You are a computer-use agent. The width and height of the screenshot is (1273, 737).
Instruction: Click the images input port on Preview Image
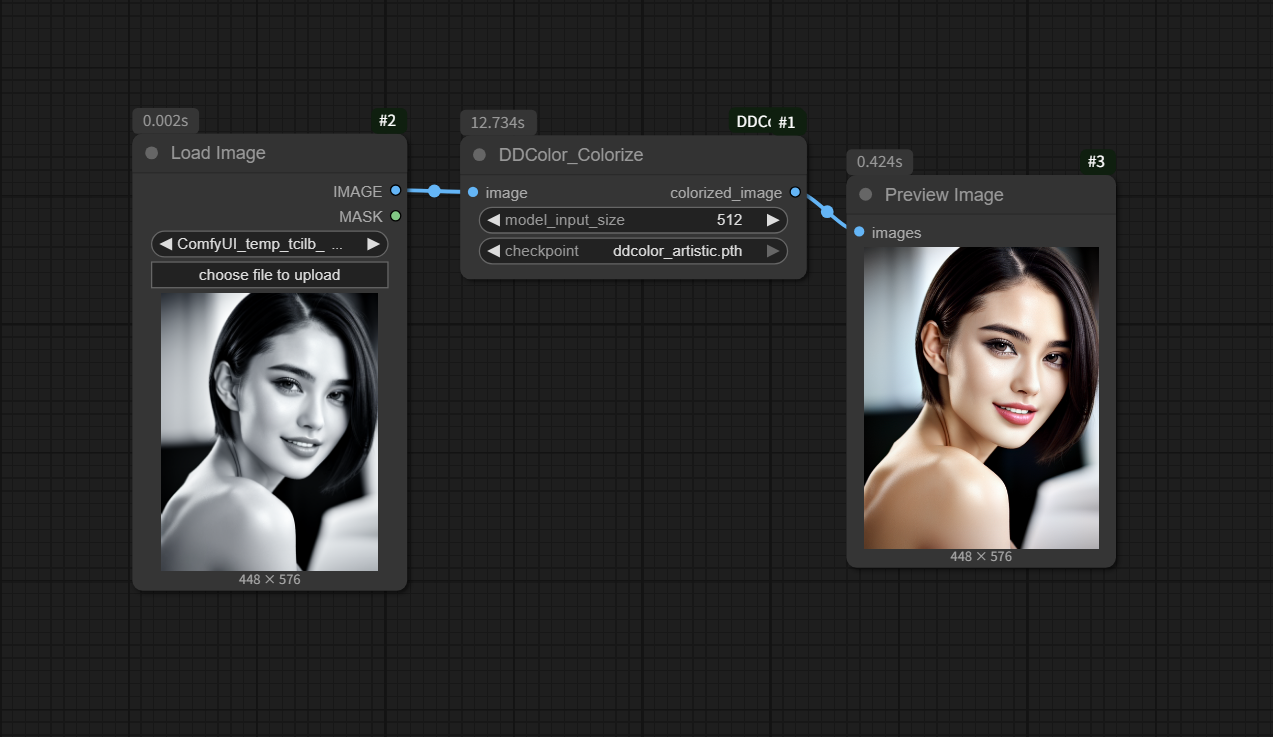click(x=859, y=232)
